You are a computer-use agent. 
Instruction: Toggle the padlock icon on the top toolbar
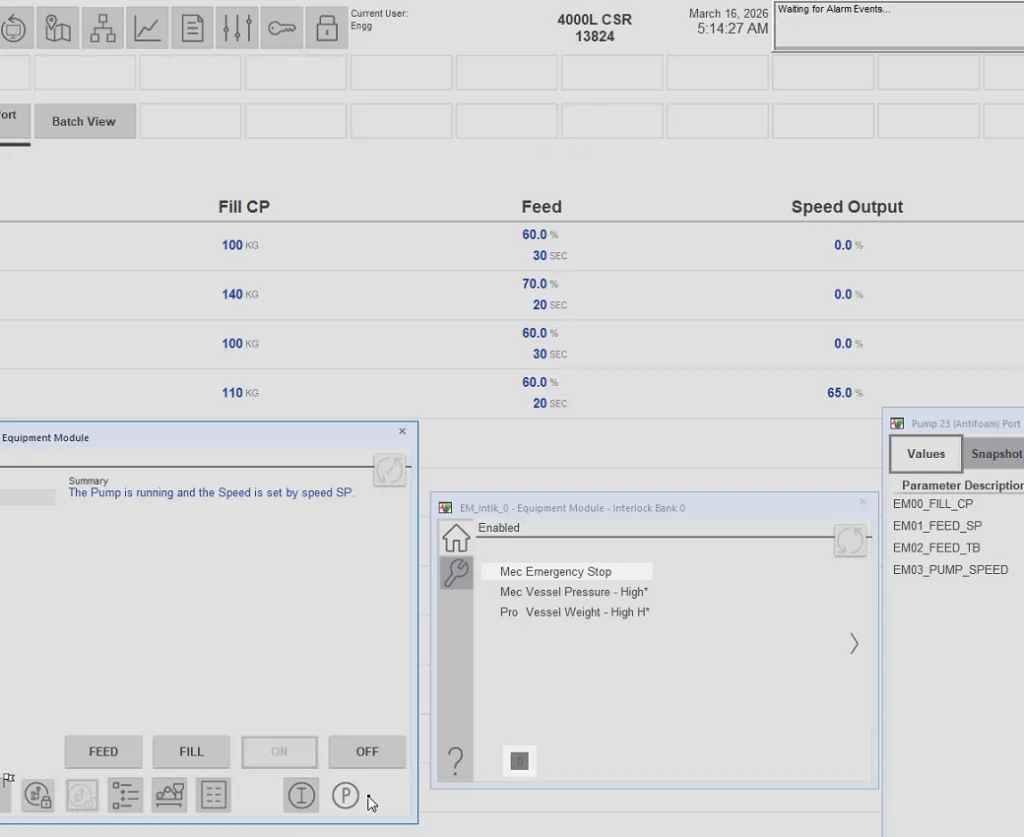tap(328, 27)
